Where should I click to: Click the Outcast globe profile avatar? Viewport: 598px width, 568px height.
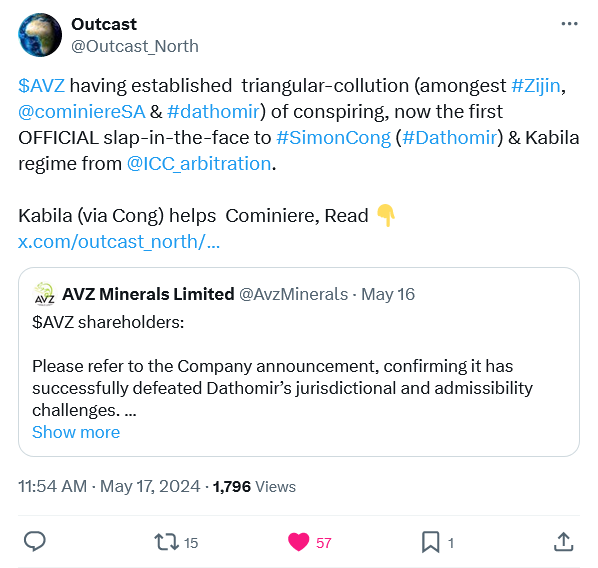[40, 35]
